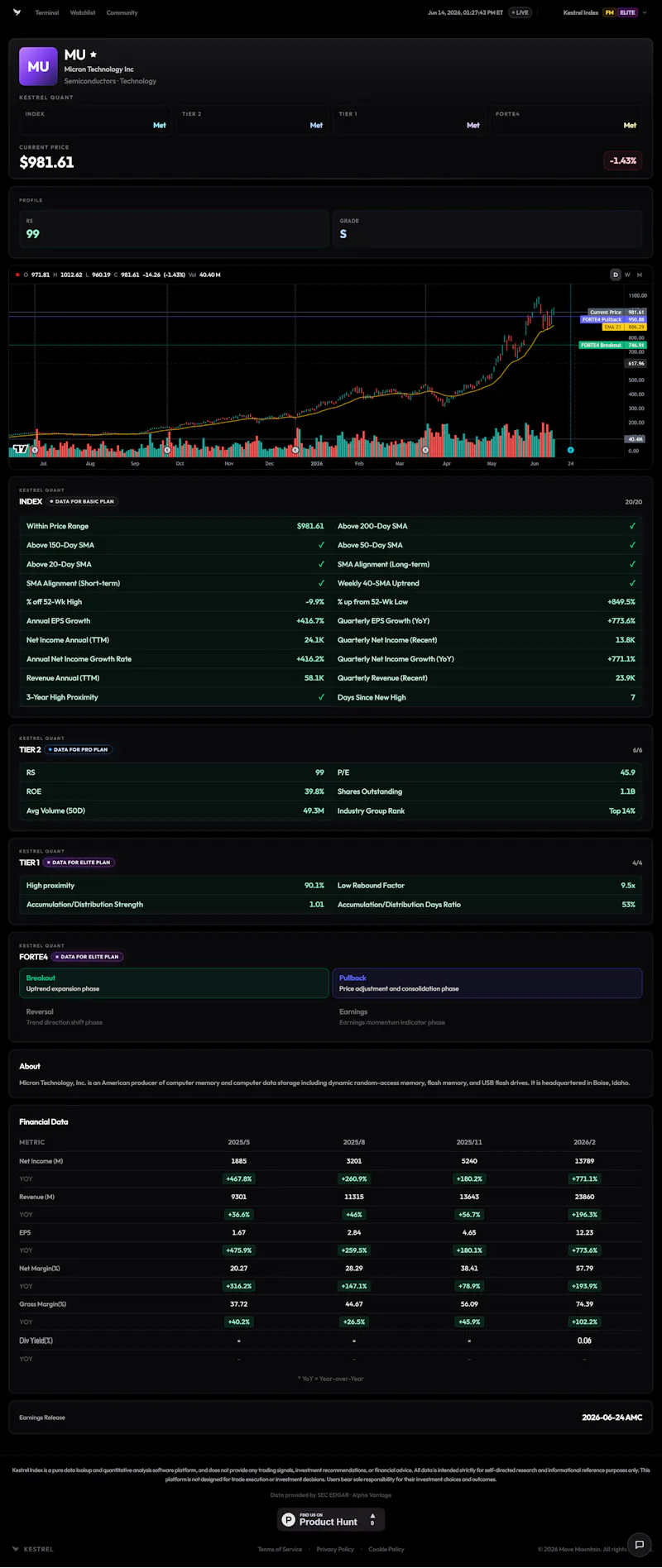Click the Above 50-Day SMA checkmark
The width and height of the screenshot is (662, 1568).
point(632,545)
